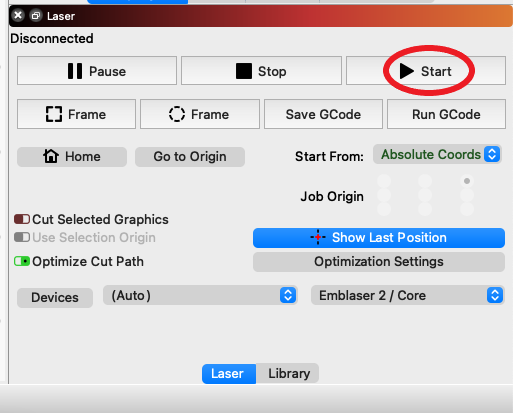Select the top-right Job Origin radio dot
Image resolution: width=513 pixels, height=413 pixels.
coord(467,181)
